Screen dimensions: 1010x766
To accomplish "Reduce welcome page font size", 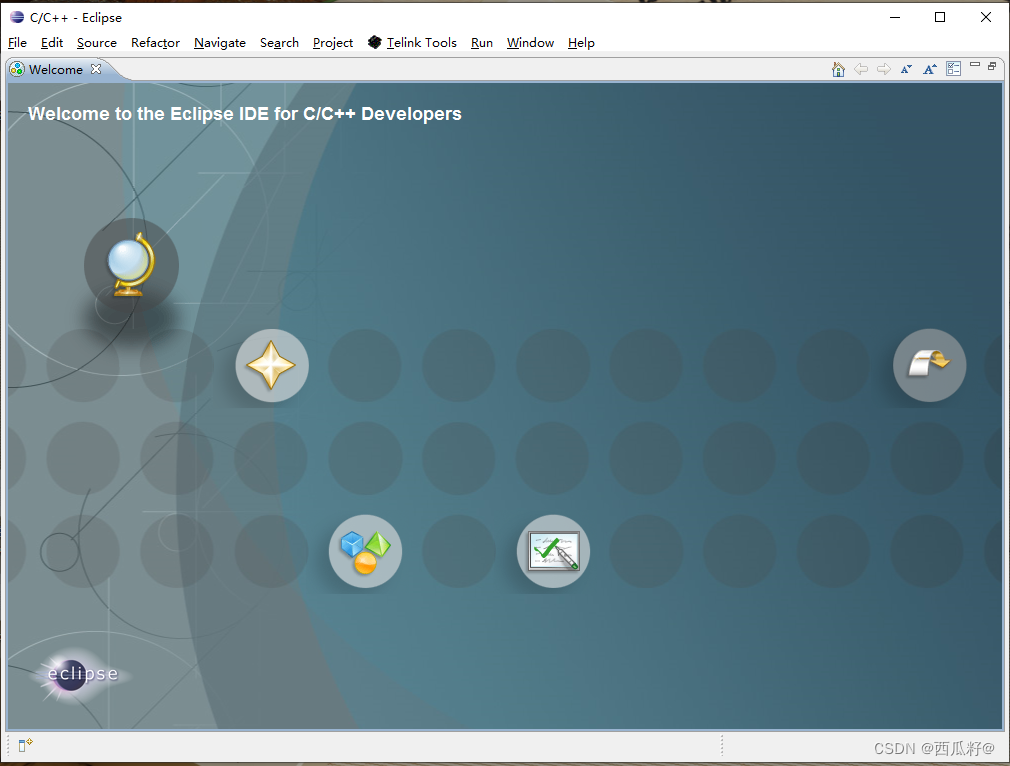I will tap(906, 69).
